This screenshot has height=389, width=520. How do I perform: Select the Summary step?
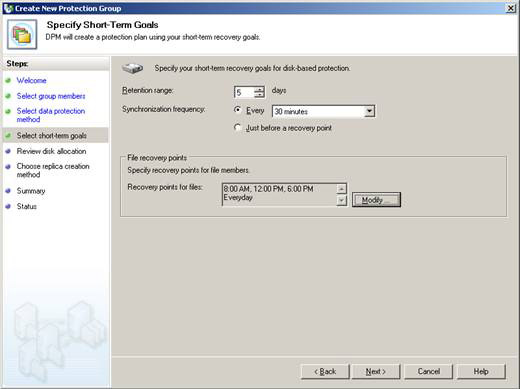31,191
